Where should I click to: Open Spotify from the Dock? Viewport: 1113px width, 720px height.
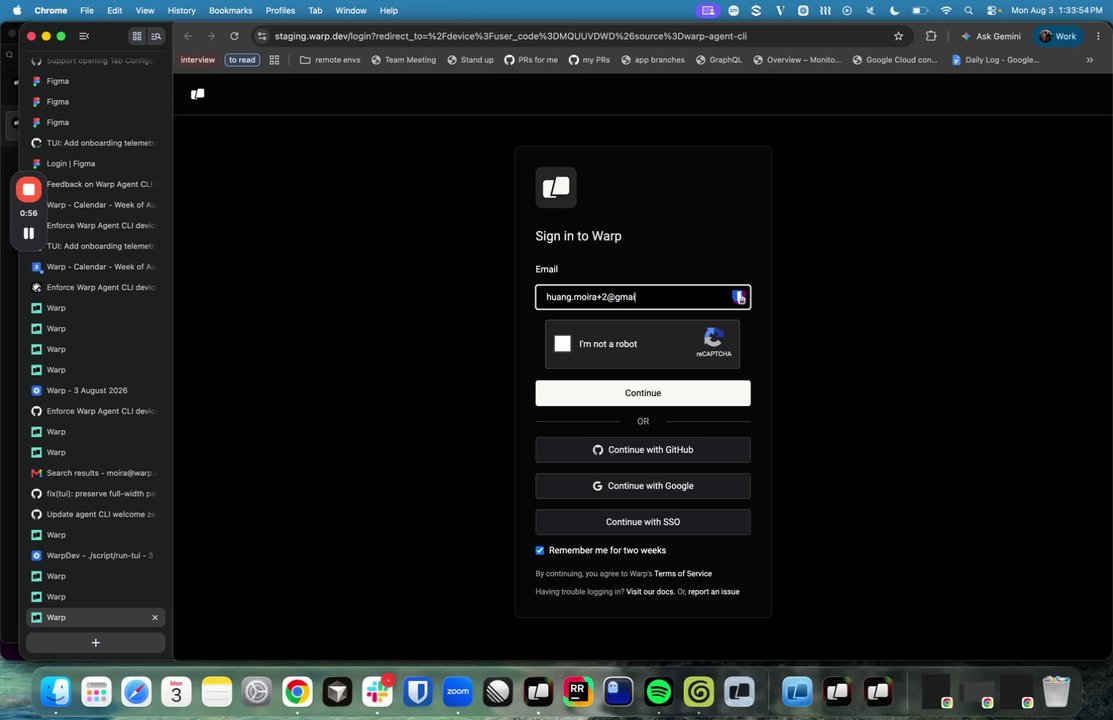pyautogui.click(x=659, y=692)
